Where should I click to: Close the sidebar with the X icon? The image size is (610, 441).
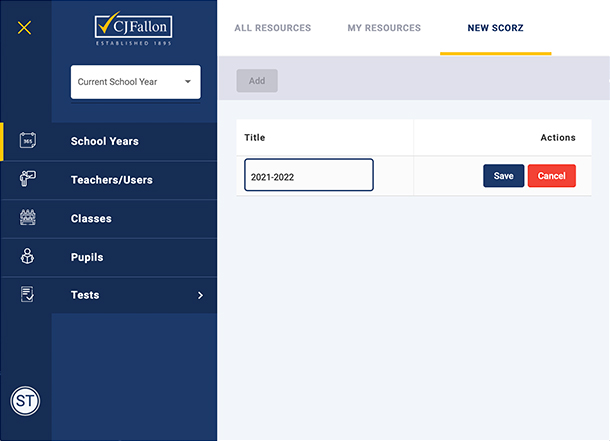click(x=25, y=28)
